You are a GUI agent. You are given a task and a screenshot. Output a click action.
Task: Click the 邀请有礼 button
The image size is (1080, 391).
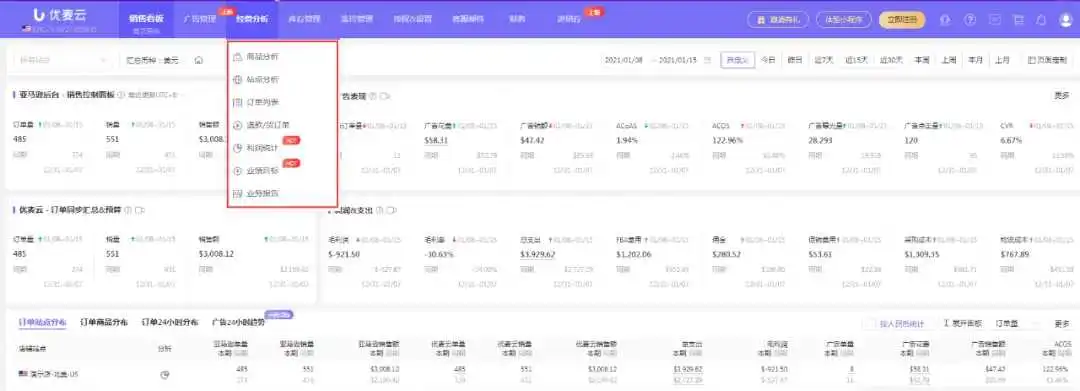pyautogui.click(x=778, y=19)
